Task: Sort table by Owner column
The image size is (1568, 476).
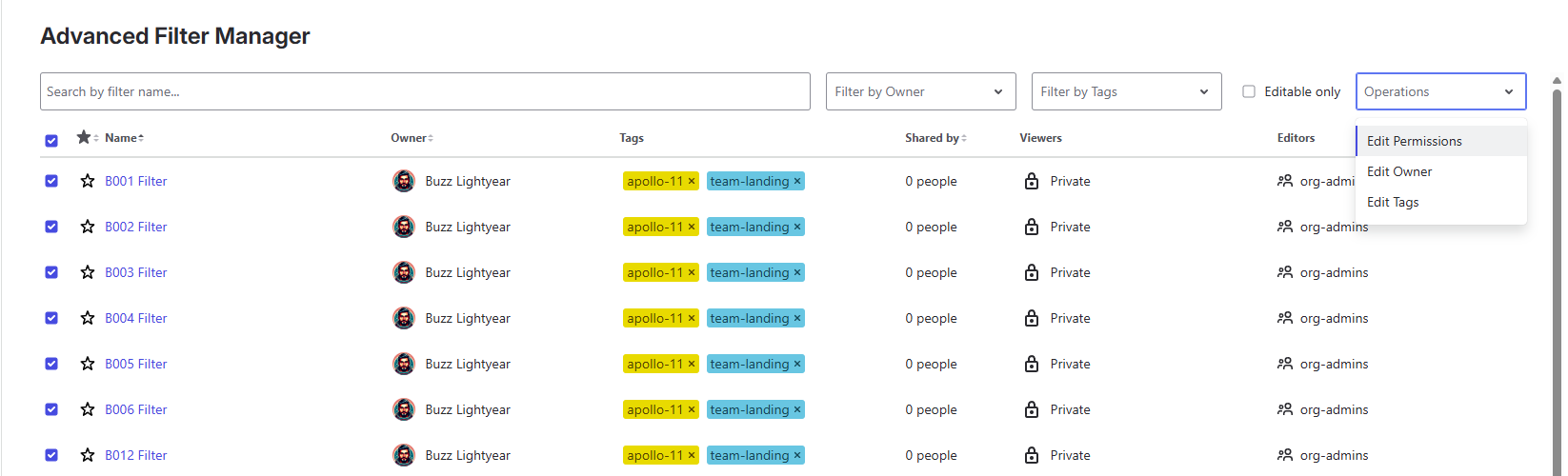Action: 412,138
